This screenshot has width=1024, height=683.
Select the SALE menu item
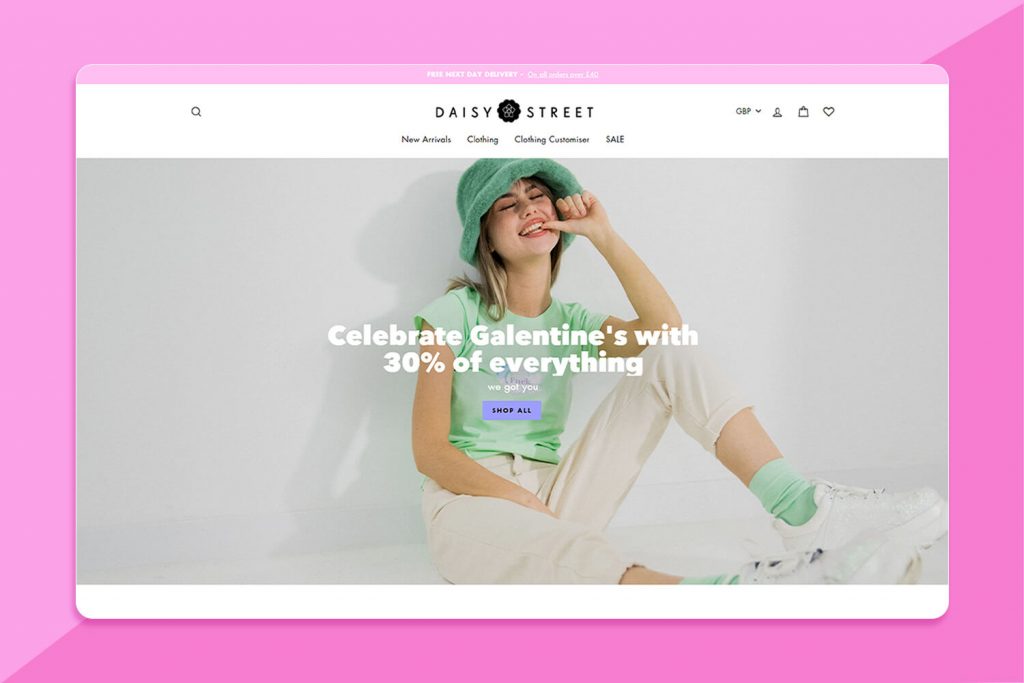615,139
